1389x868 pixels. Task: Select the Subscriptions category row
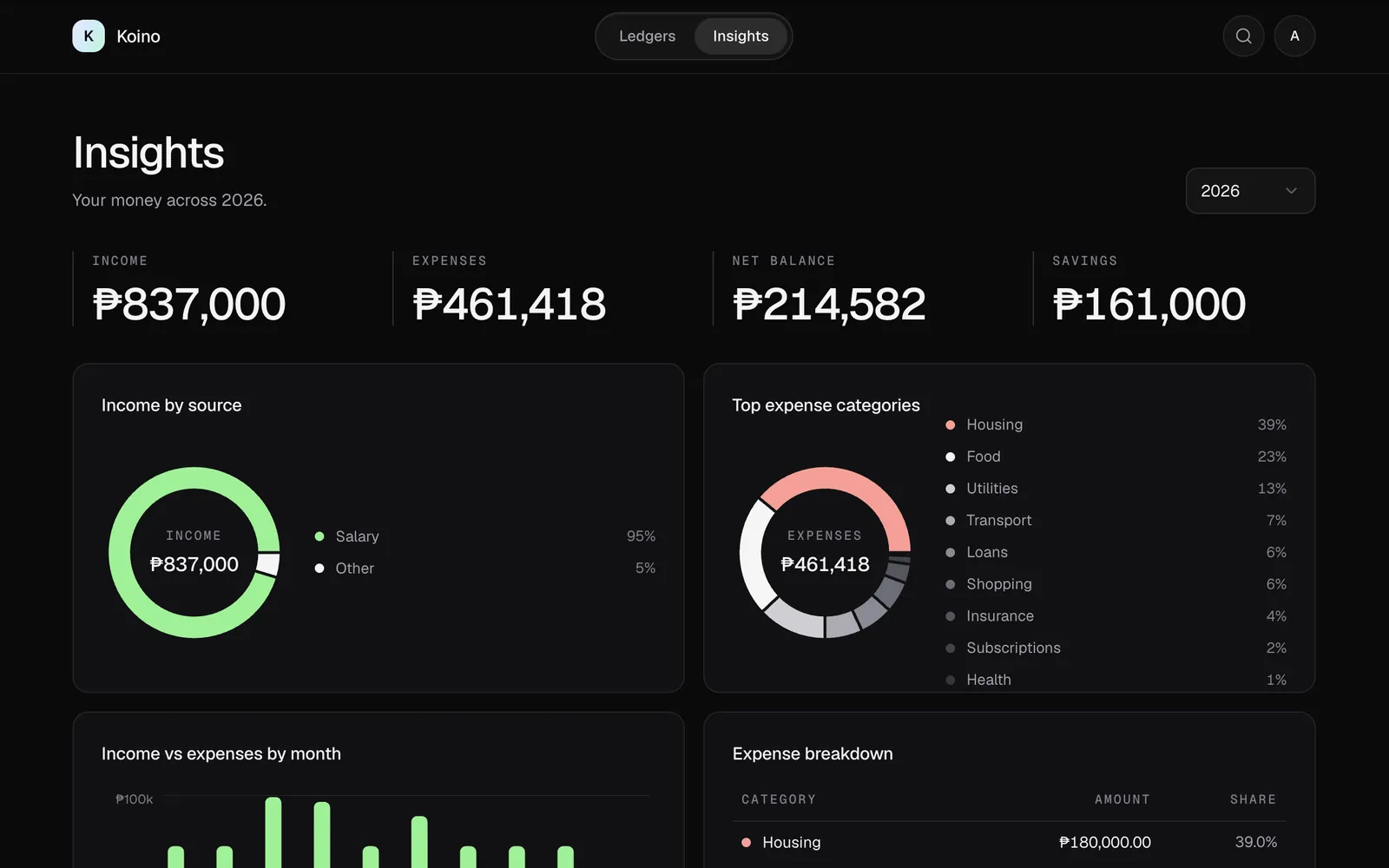1116,648
